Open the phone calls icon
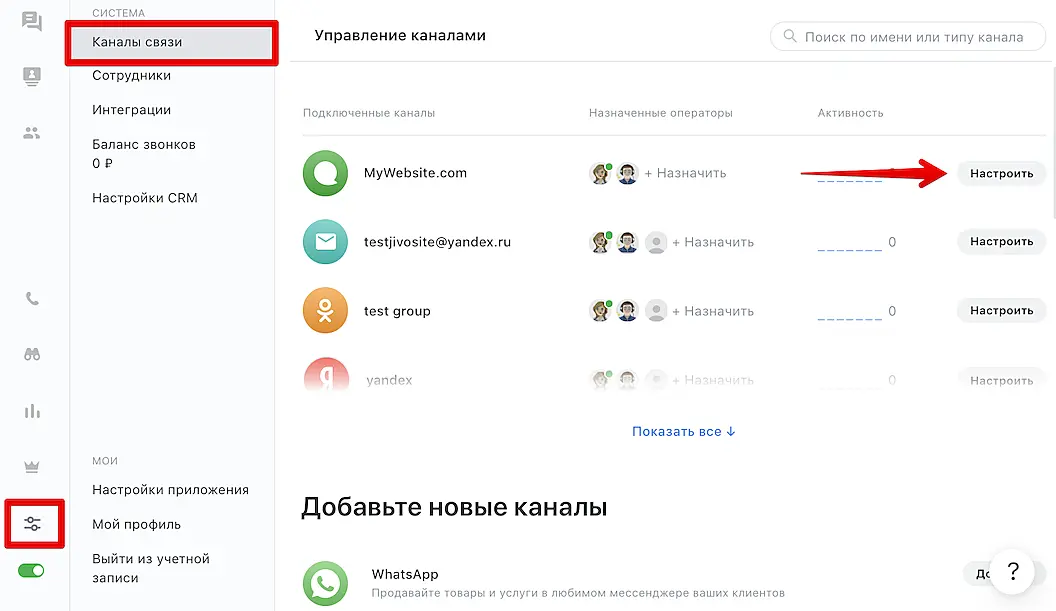This screenshot has height=611, width=1056. click(32, 298)
